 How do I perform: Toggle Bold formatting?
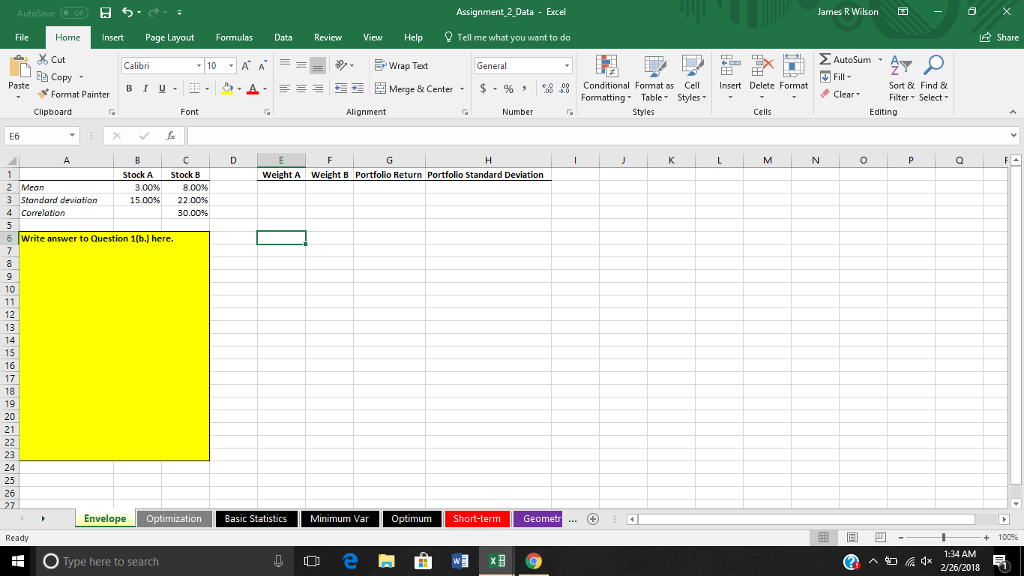(129, 89)
